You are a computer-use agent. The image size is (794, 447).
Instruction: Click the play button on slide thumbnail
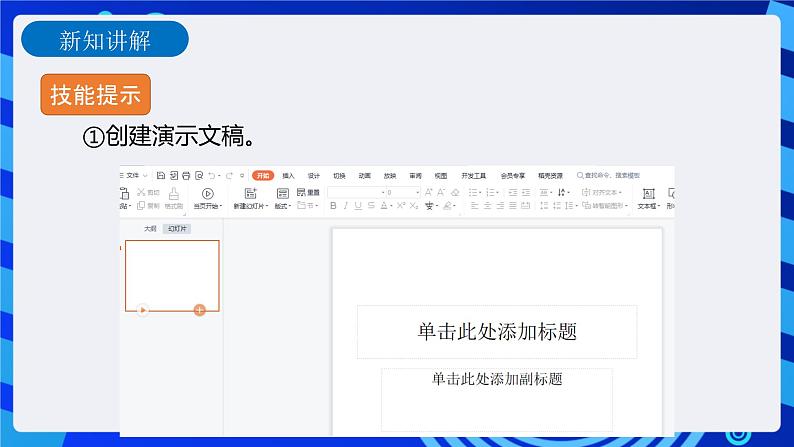click(143, 310)
